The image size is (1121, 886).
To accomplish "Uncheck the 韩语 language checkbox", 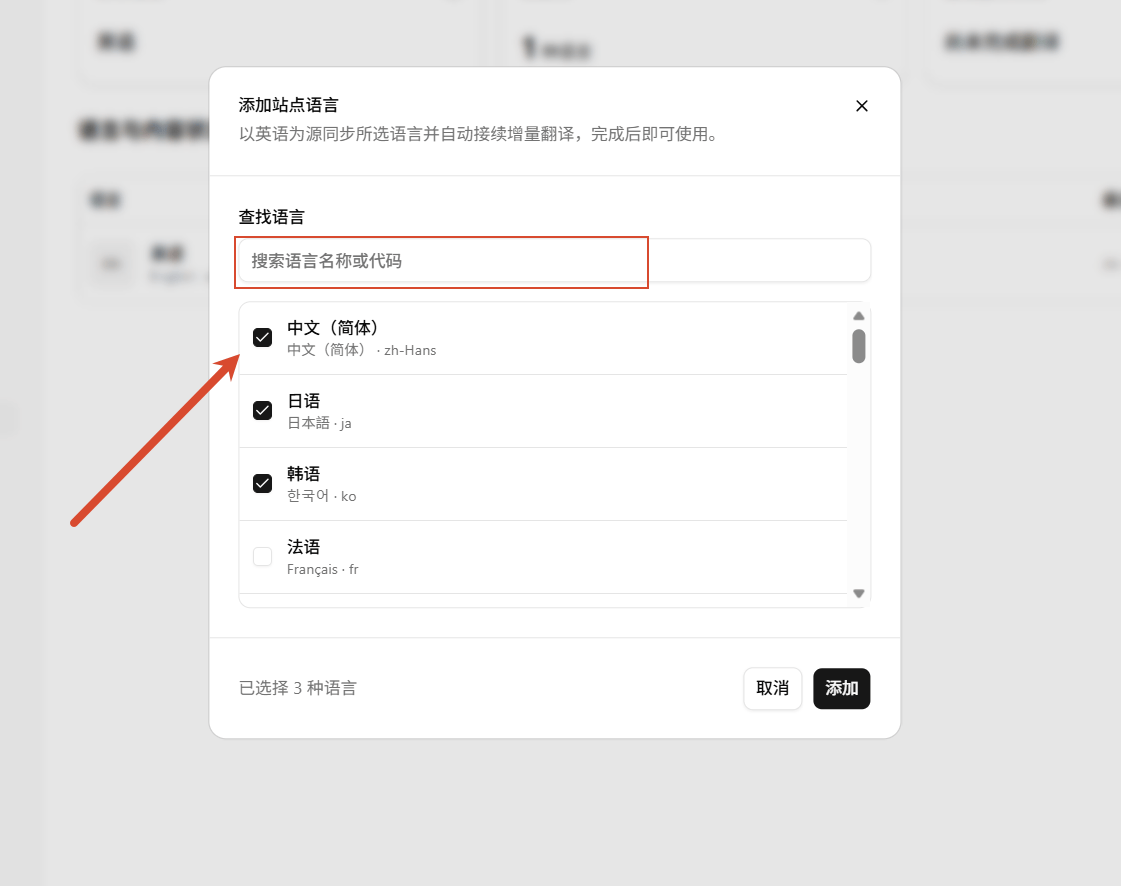I will point(262,483).
